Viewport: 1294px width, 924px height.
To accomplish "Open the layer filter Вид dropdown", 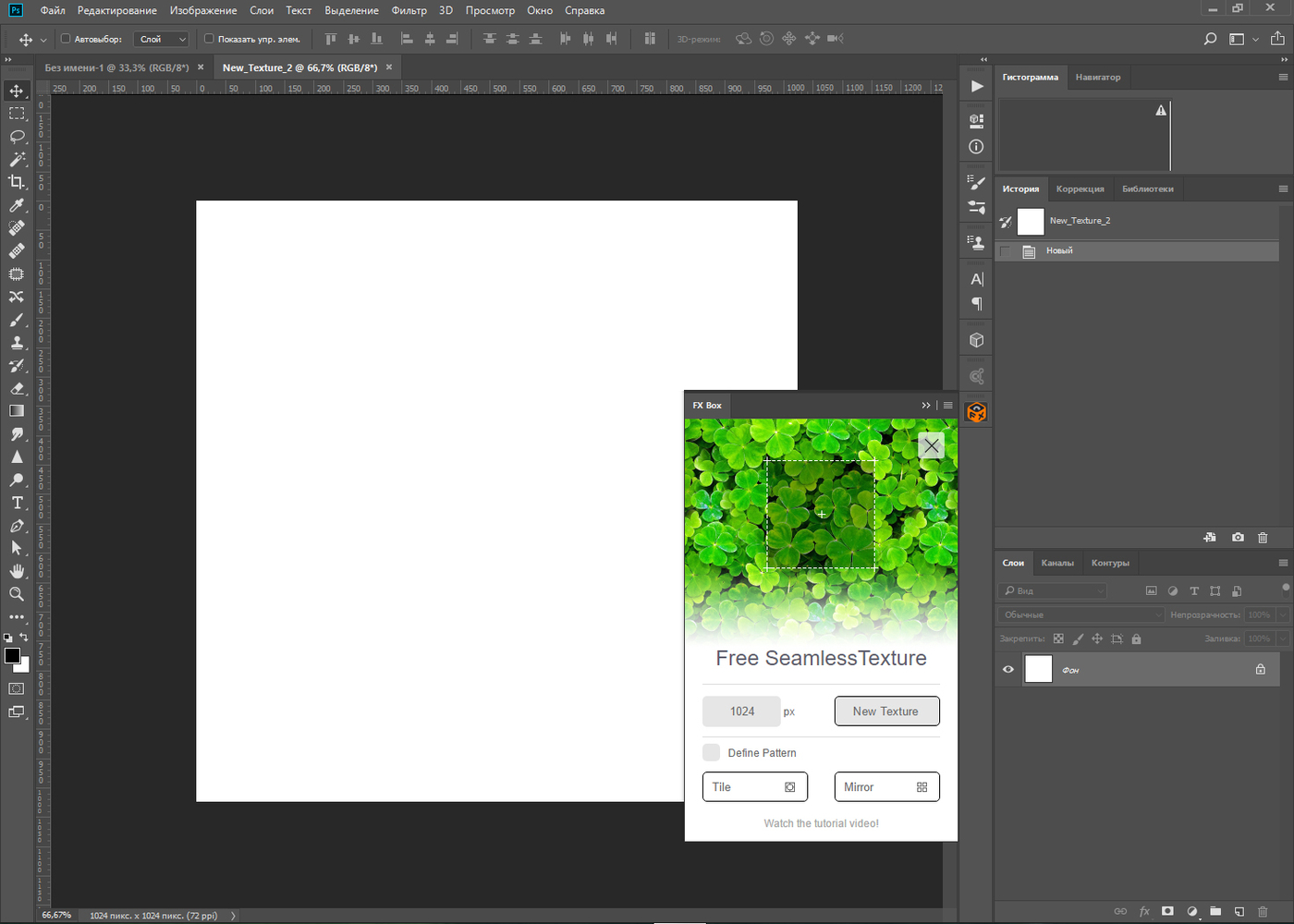I will tap(1053, 590).
